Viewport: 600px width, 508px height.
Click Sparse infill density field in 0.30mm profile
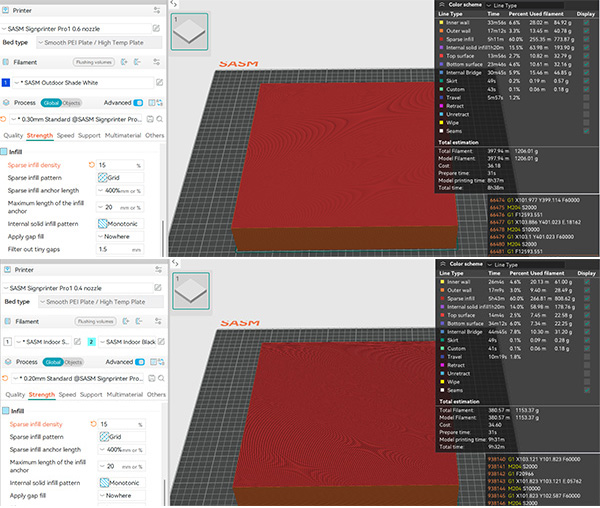tap(120, 165)
